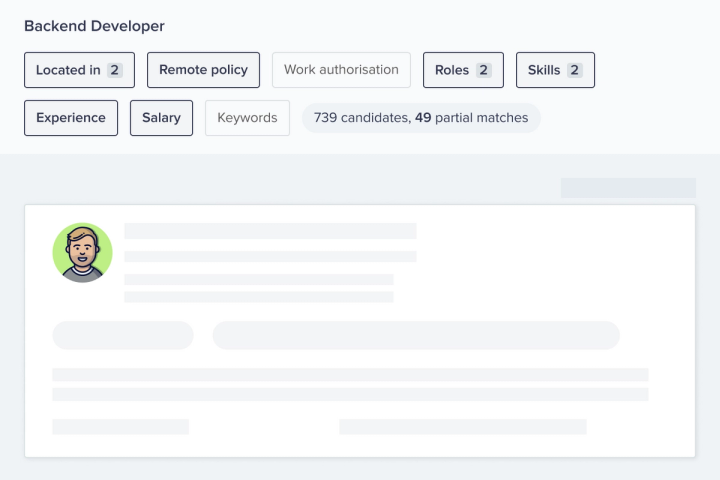
Task: Open the Skills filter
Action: click(555, 70)
